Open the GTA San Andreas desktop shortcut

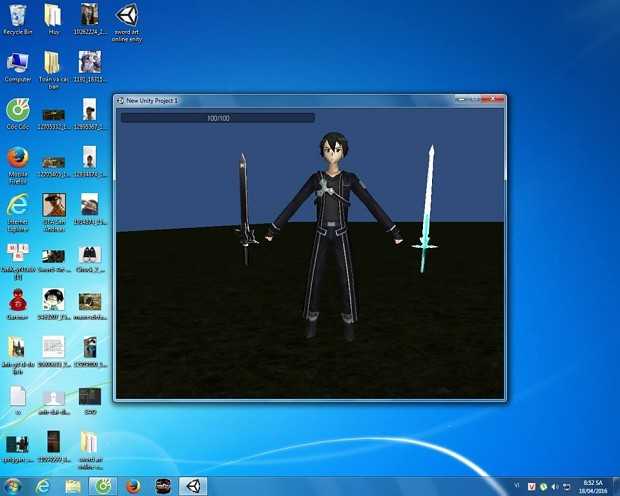[x=53, y=207]
